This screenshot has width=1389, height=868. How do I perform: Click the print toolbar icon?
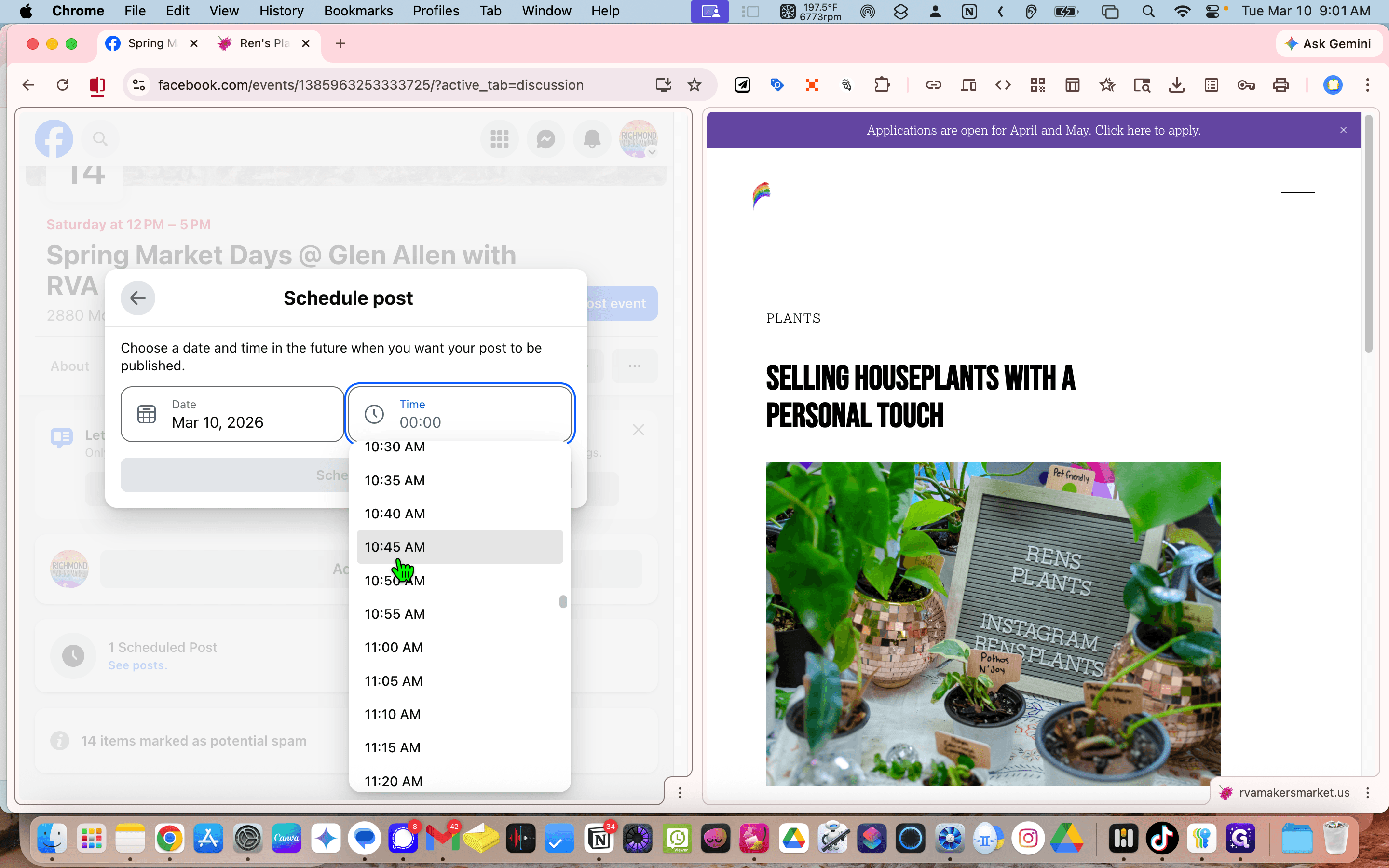coord(1280,85)
